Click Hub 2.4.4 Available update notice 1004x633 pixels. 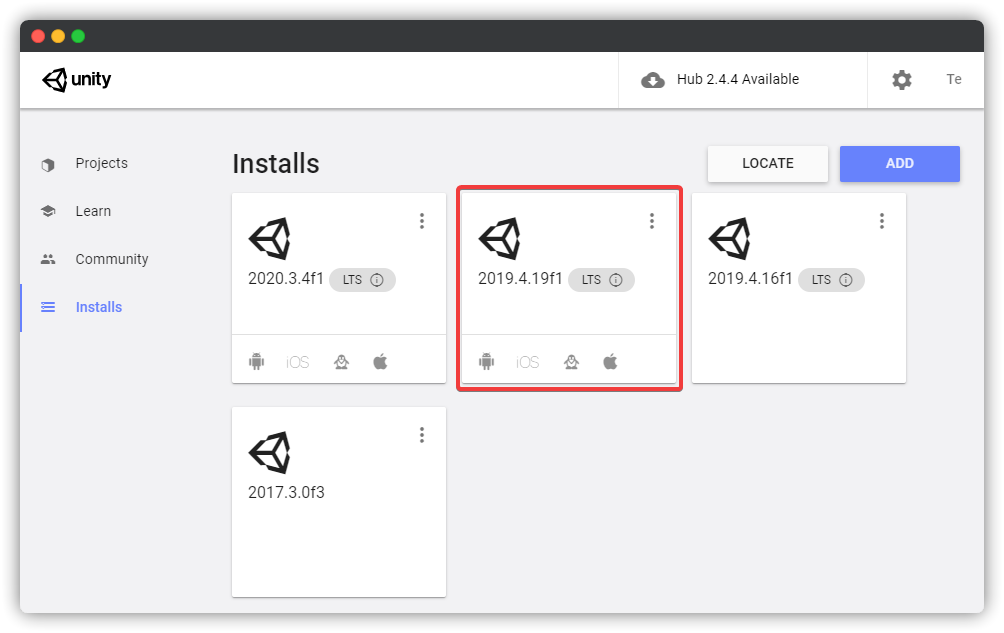pos(738,79)
